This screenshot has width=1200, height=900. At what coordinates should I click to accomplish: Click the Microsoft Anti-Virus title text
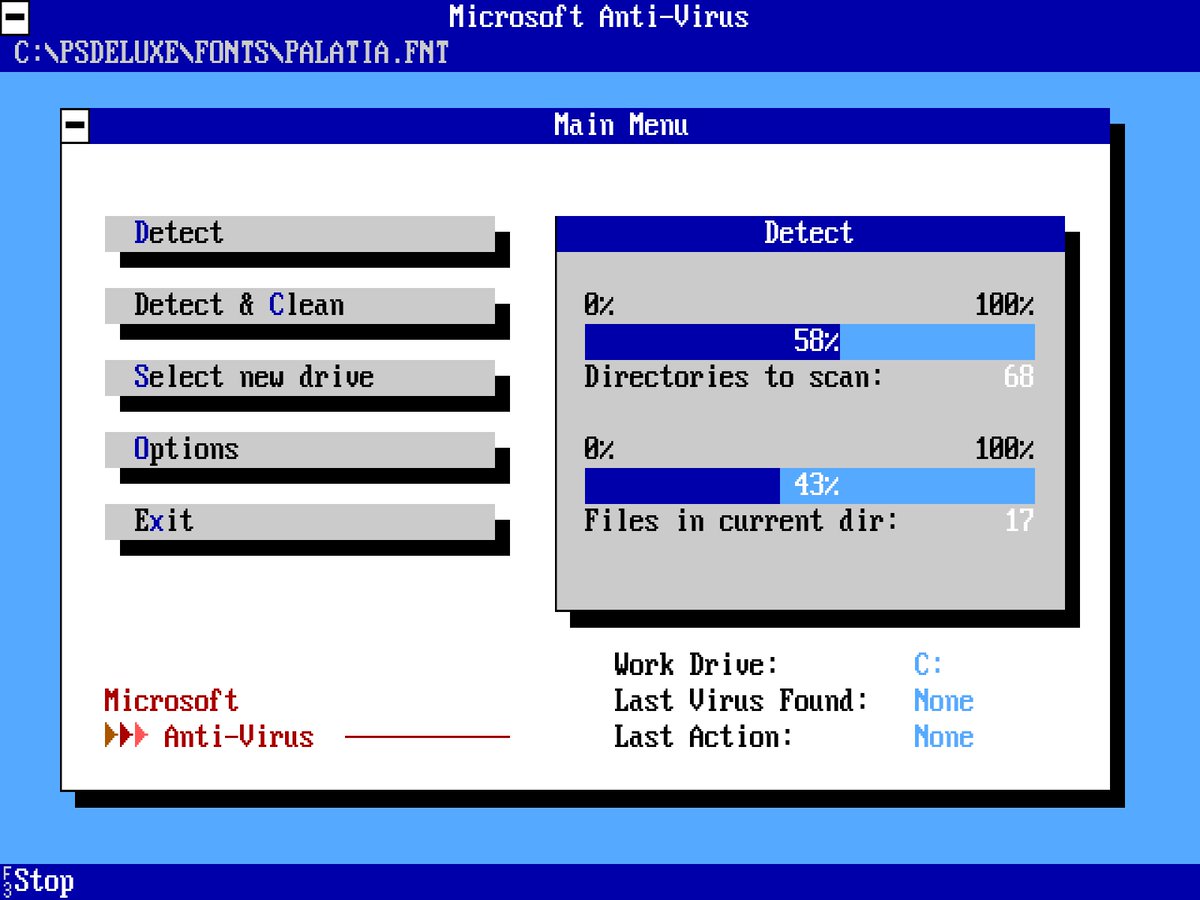pos(599,17)
